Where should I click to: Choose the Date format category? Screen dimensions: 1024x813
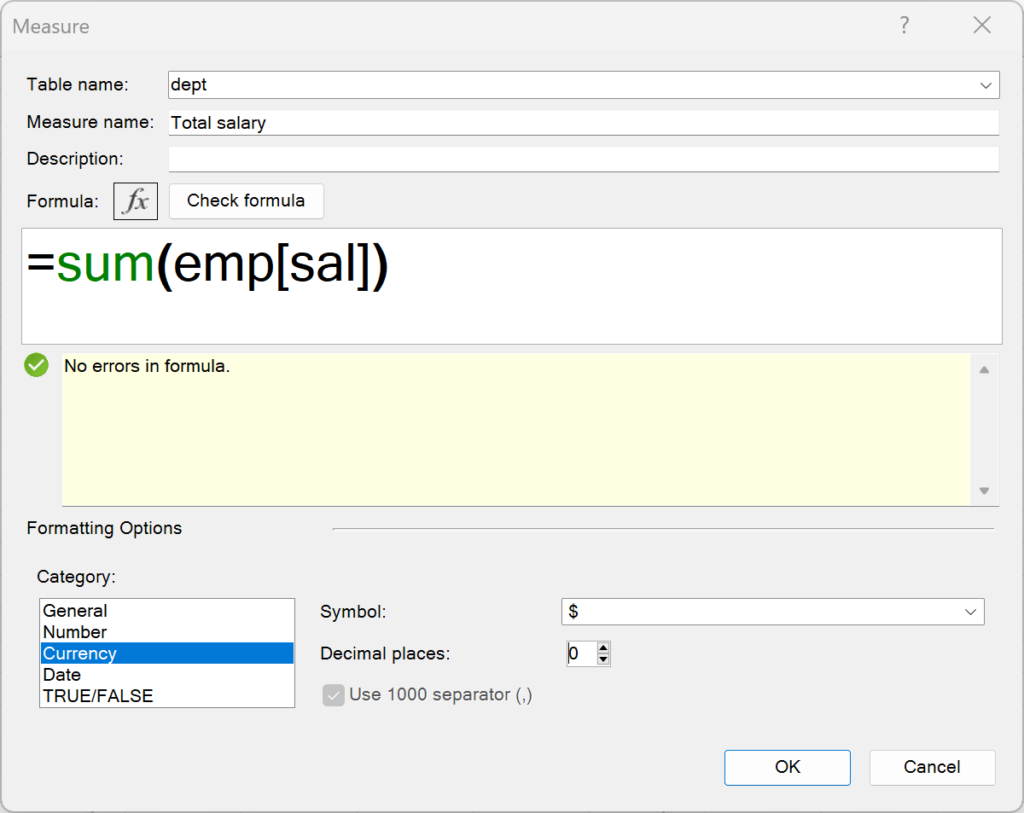click(x=62, y=675)
